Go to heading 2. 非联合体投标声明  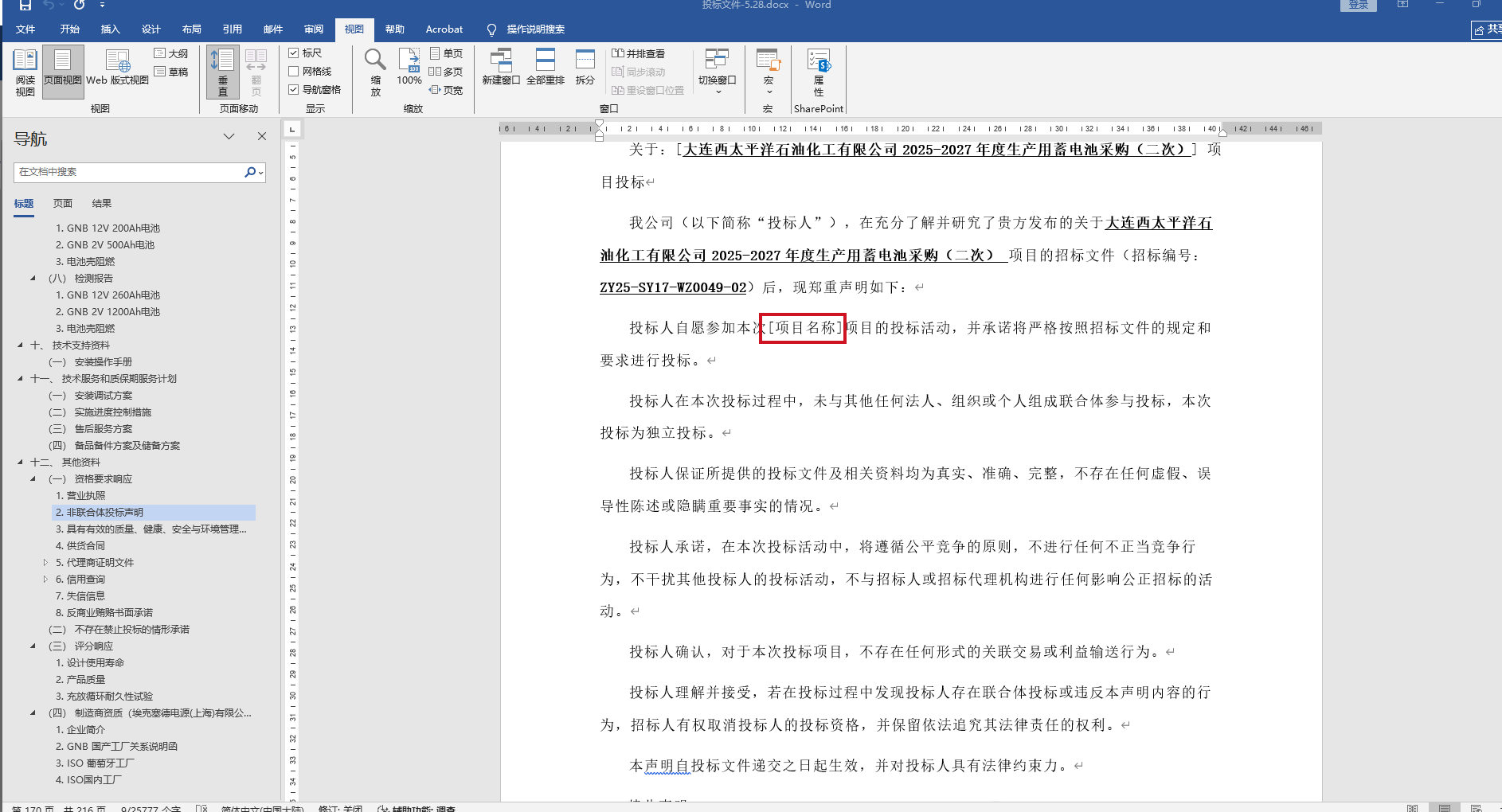[x=154, y=513]
